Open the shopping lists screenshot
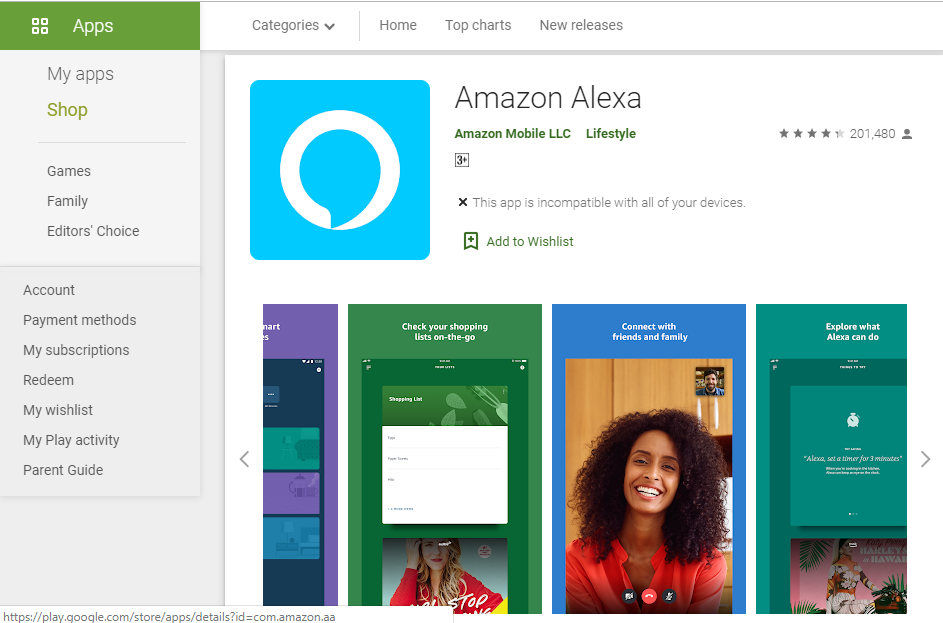The width and height of the screenshot is (943, 623). tap(445, 458)
